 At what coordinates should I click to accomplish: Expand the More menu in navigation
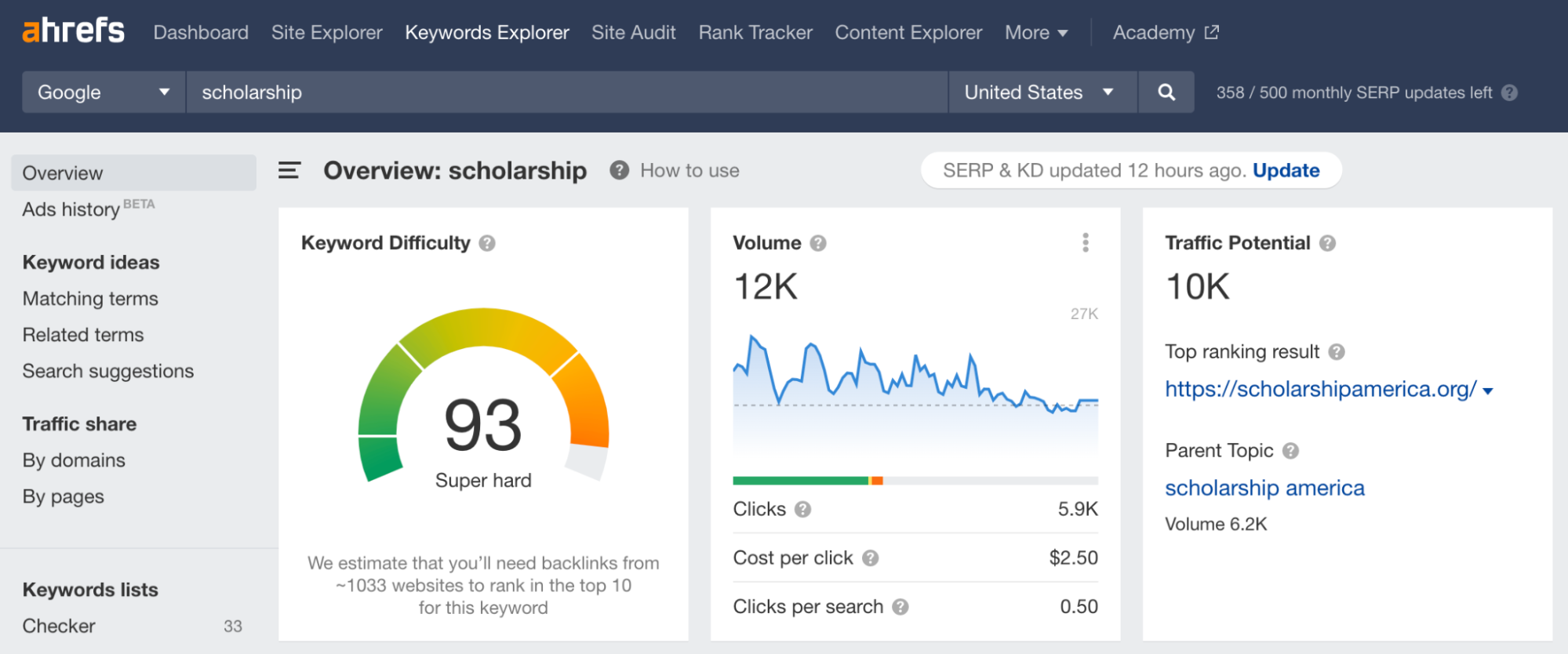[x=1035, y=33]
